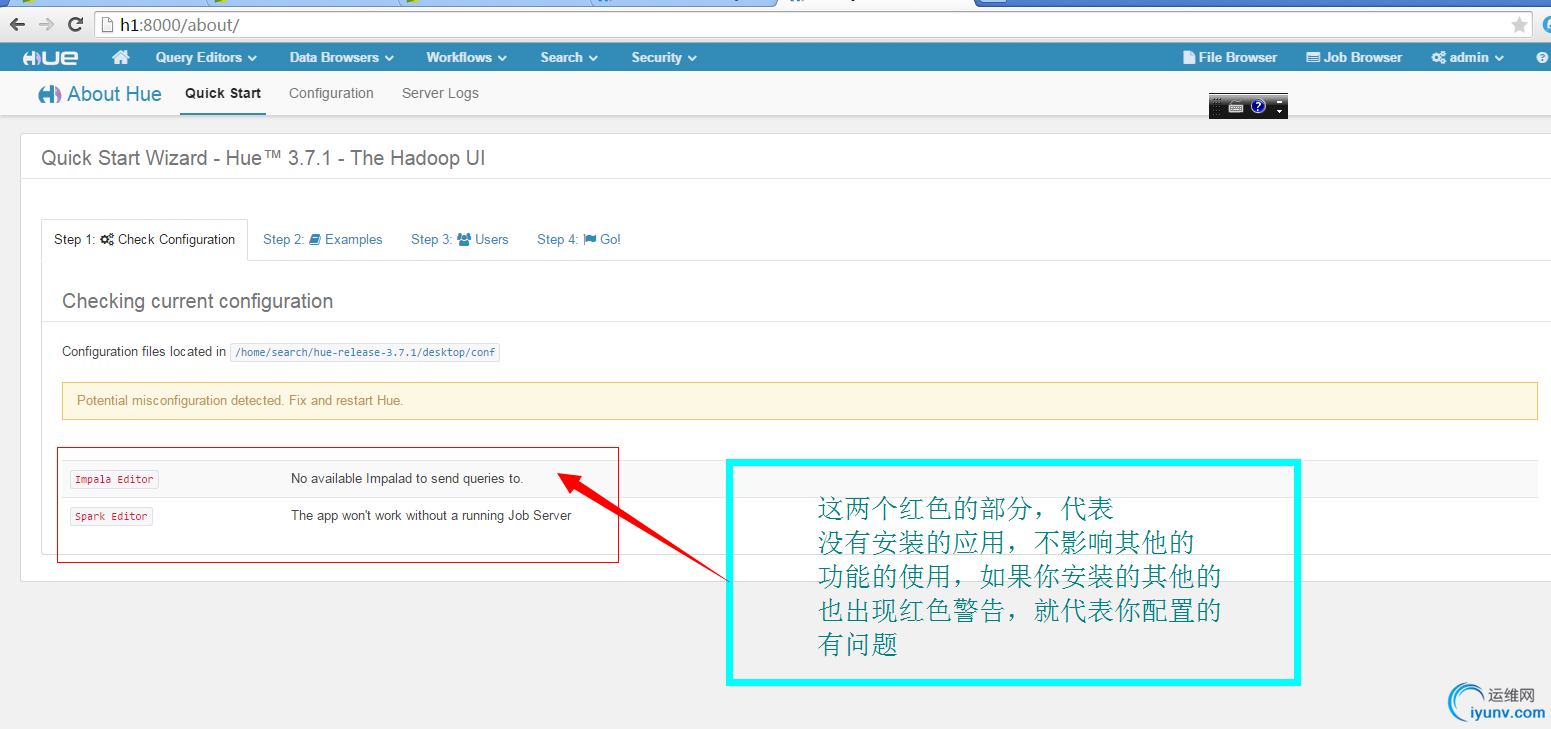1551x729 pixels.
Task: Click the browser forward arrow
Action: pos(46,25)
